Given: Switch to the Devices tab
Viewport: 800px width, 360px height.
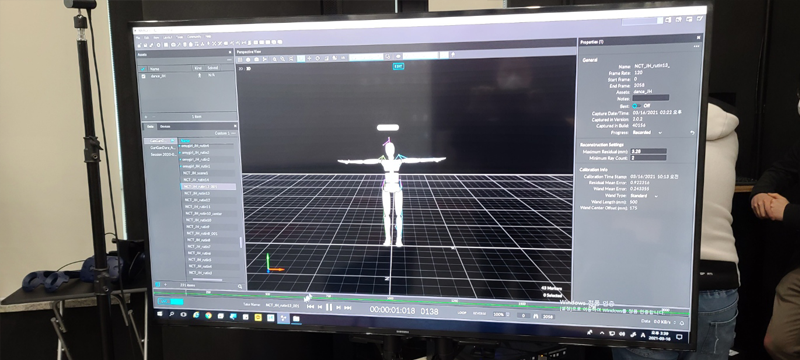Looking at the screenshot, I should [x=165, y=126].
